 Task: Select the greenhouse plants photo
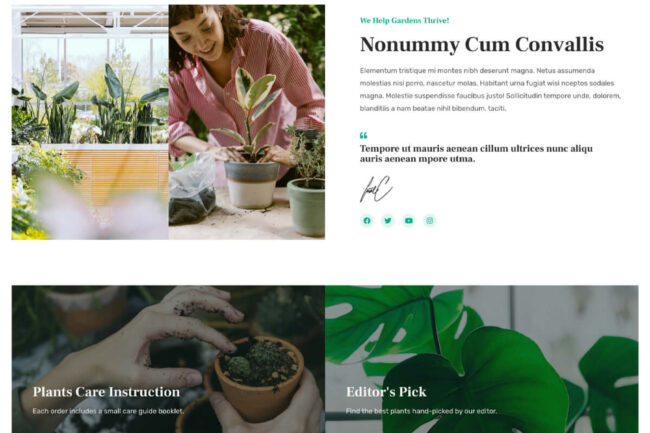click(90, 122)
